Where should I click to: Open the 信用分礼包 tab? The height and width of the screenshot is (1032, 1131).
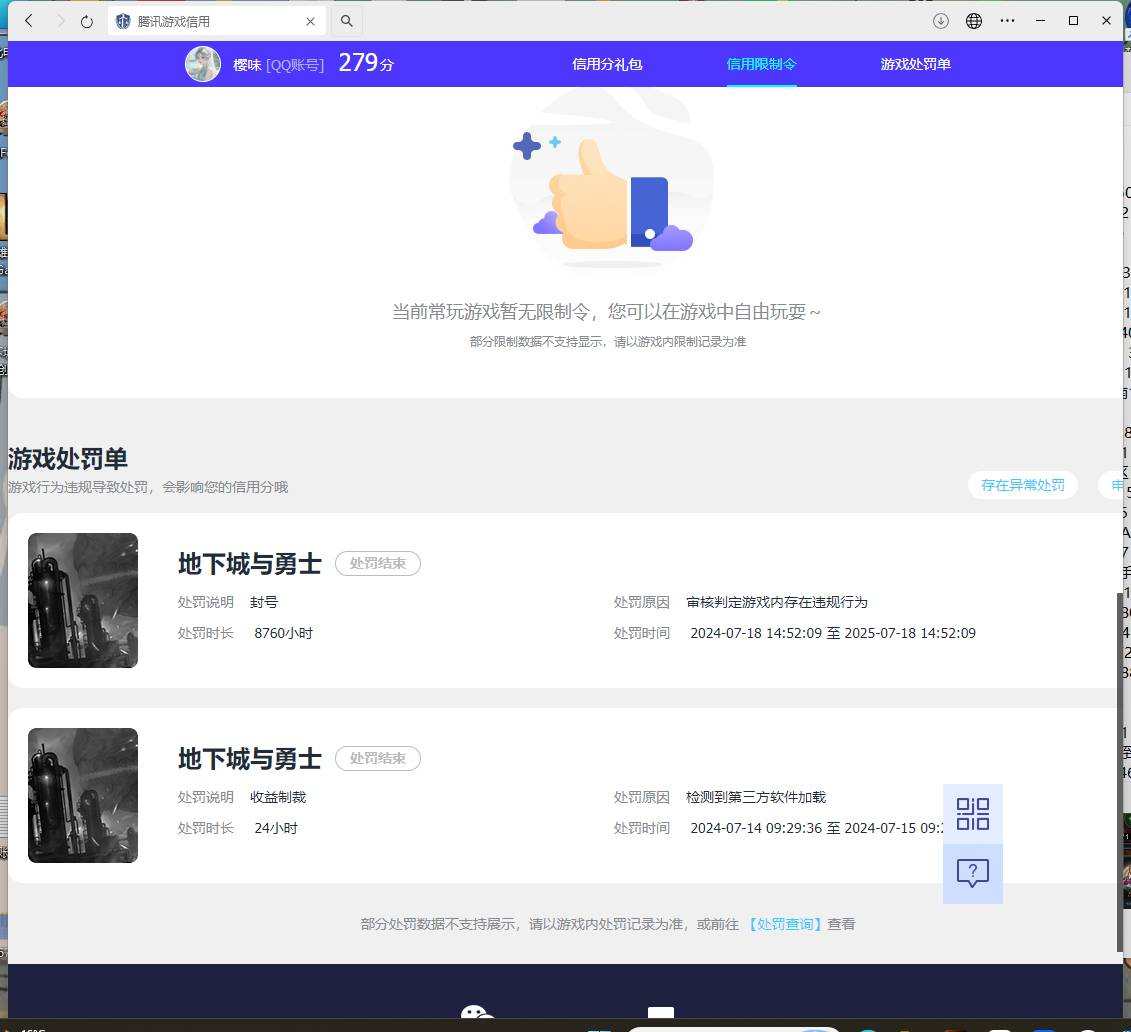(x=607, y=64)
